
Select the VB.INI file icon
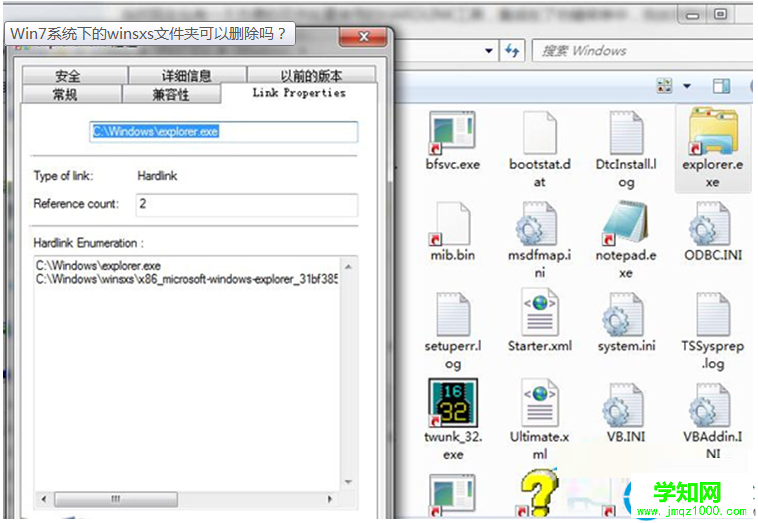[624, 405]
